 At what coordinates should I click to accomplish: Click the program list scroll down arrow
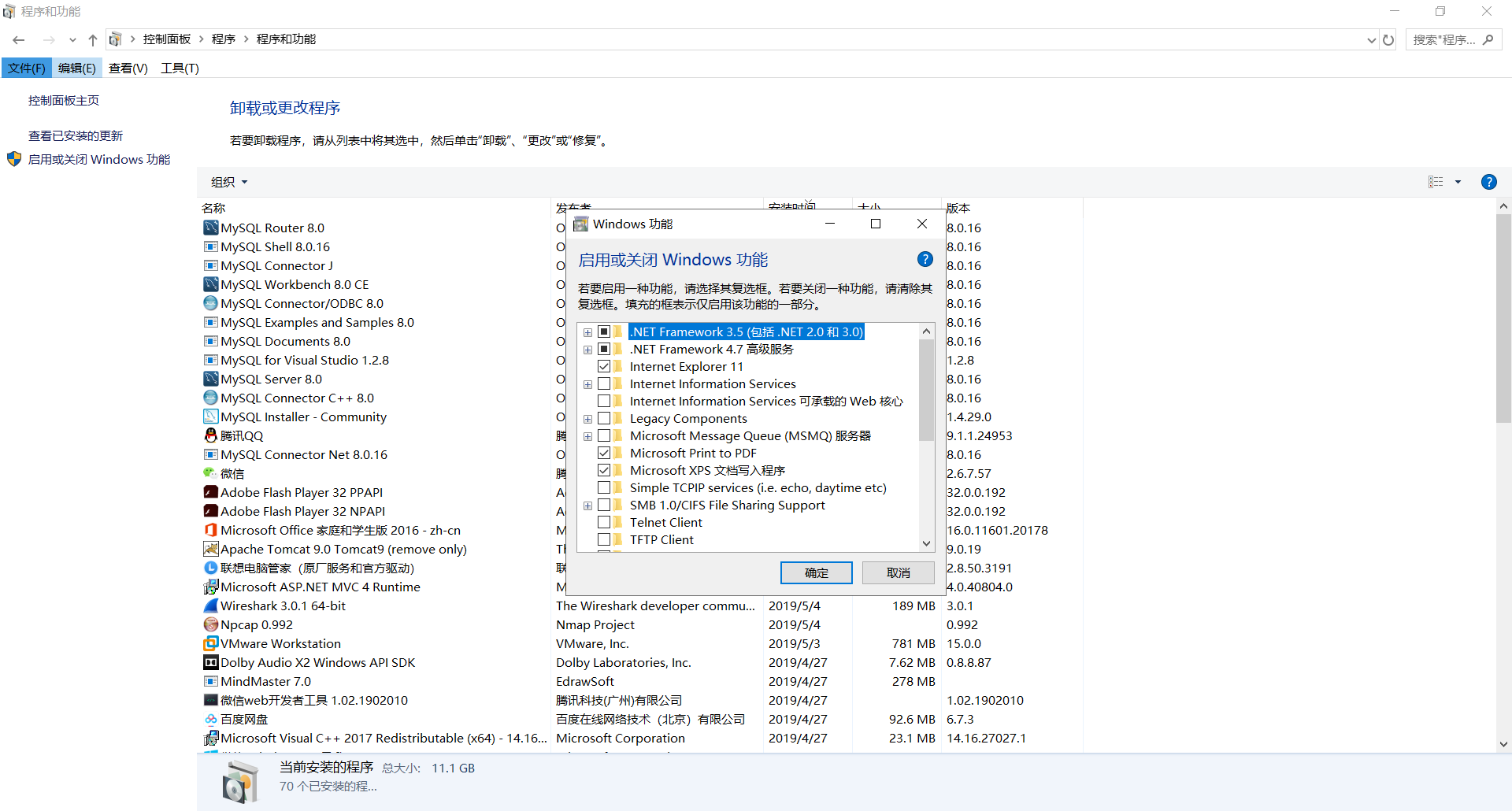(x=1503, y=743)
